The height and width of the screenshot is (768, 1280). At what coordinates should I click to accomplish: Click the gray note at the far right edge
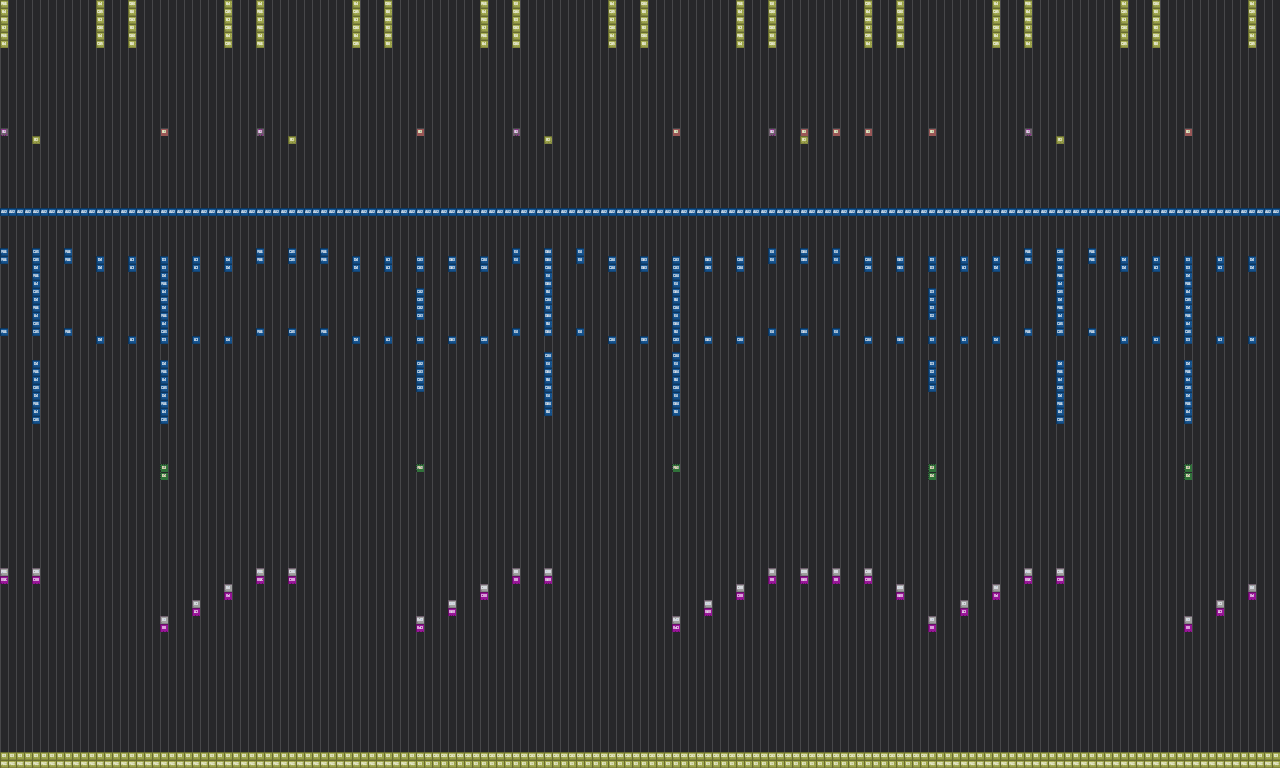point(1250,589)
